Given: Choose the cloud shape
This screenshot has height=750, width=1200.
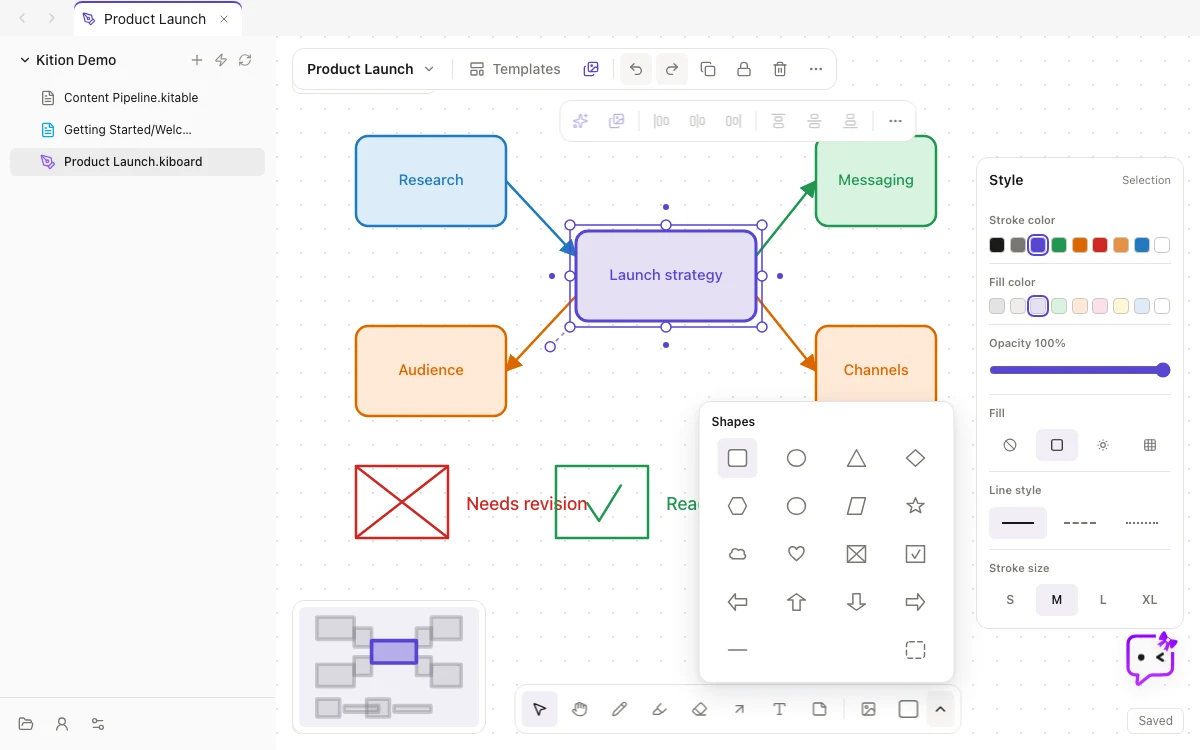Looking at the screenshot, I should [737, 554].
